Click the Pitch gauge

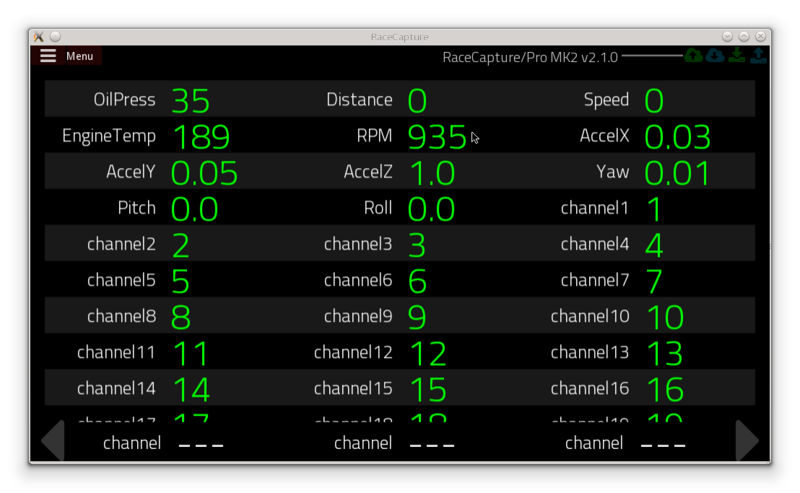163,208
